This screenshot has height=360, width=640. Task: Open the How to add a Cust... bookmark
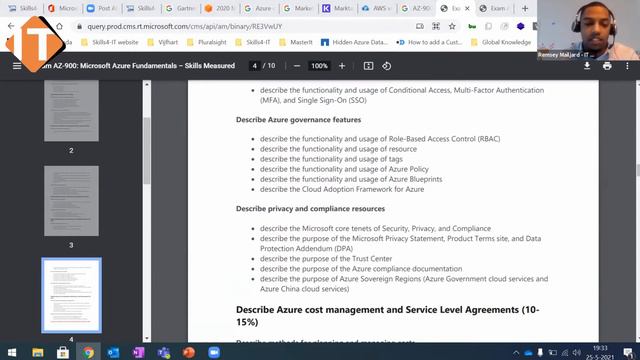pos(429,42)
